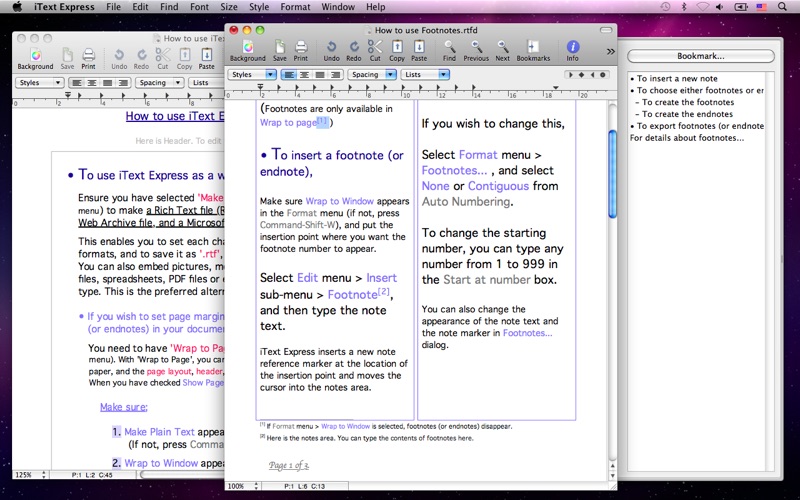Show hidden toolbar items via double-chevron

(610, 52)
